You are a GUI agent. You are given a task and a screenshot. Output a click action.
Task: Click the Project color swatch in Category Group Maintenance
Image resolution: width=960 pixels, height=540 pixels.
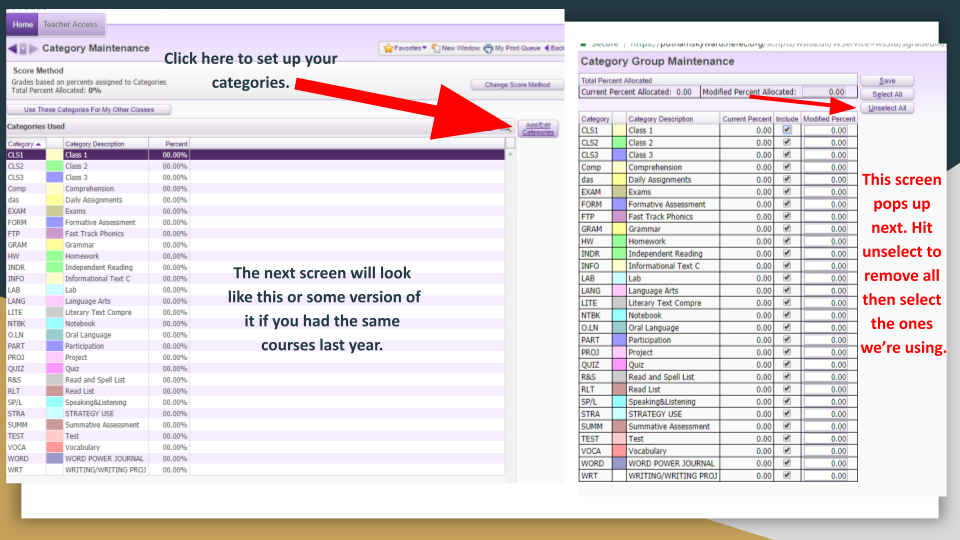pos(619,352)
